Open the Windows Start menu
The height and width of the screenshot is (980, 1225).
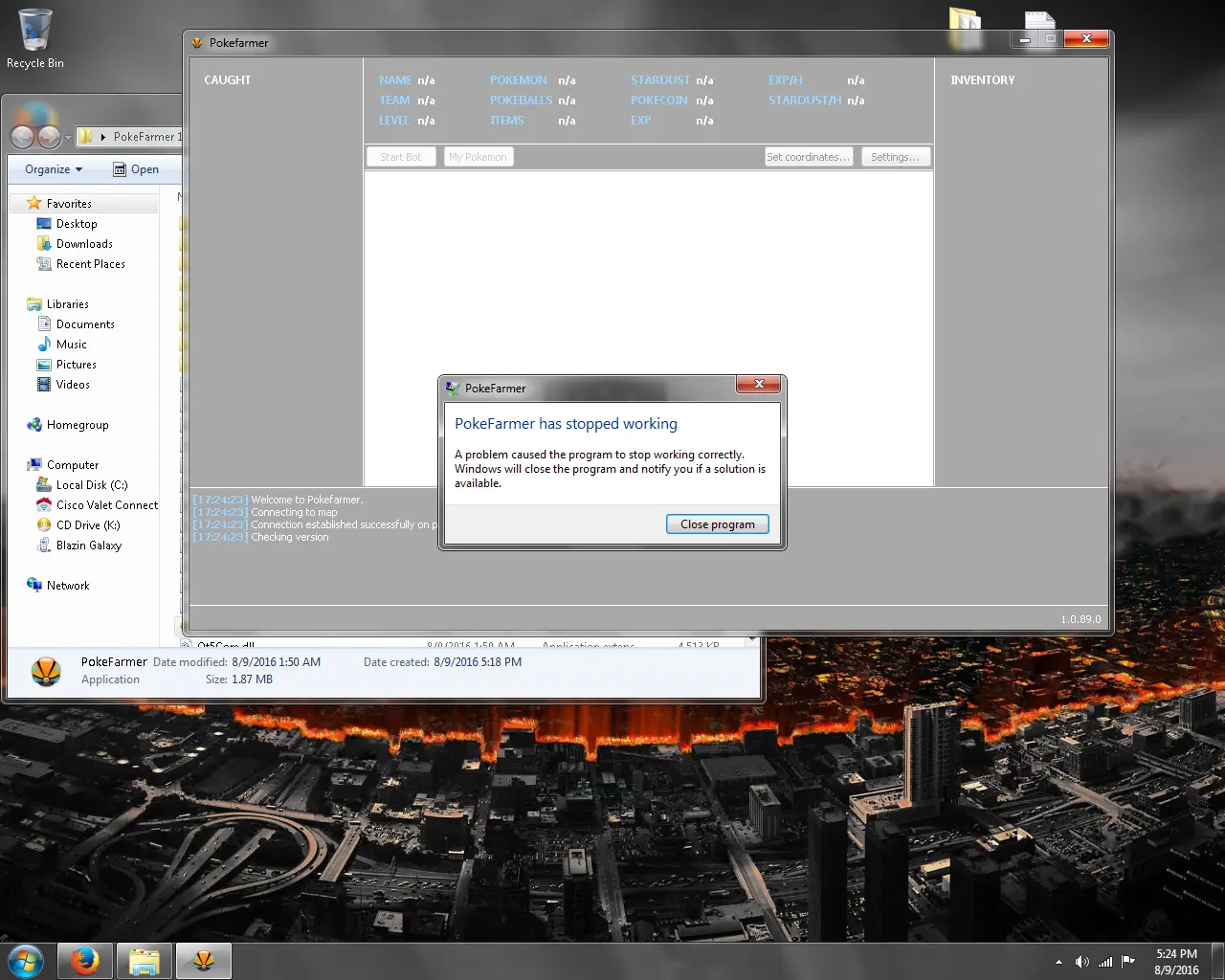[x=26, y=961]
